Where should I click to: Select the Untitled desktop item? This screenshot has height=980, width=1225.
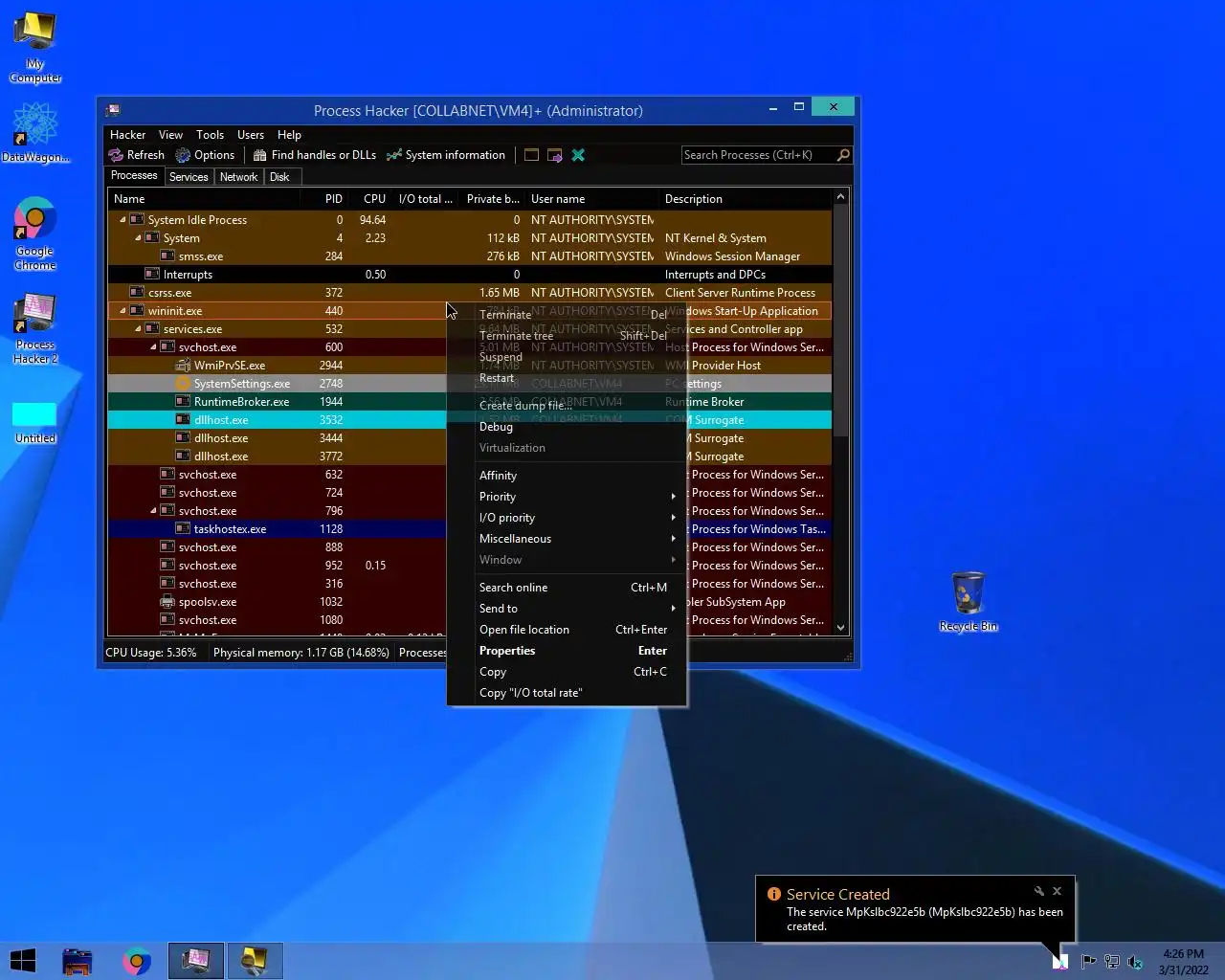tap(35, 423)
